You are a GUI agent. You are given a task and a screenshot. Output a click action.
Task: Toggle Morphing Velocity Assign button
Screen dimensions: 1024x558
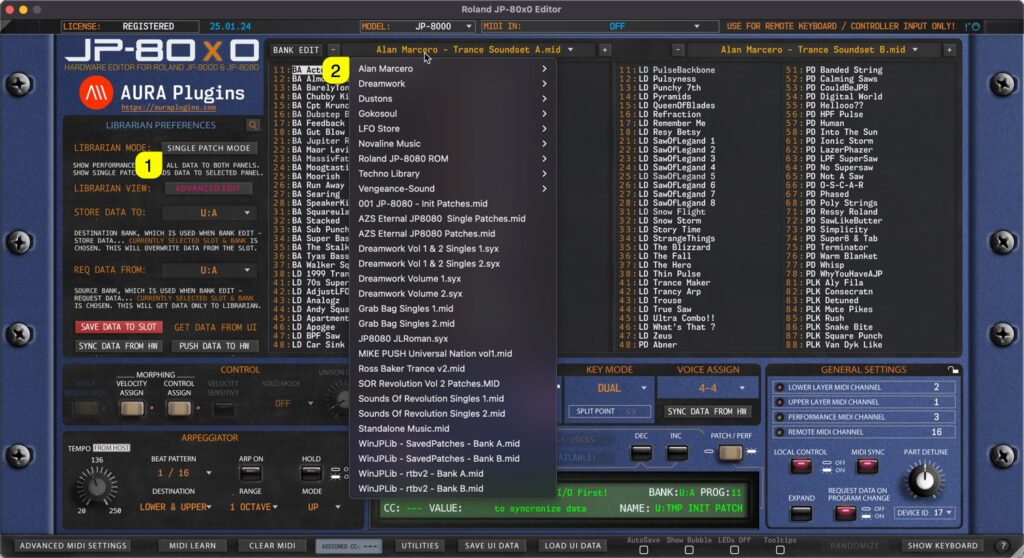[x=131, y=408]
